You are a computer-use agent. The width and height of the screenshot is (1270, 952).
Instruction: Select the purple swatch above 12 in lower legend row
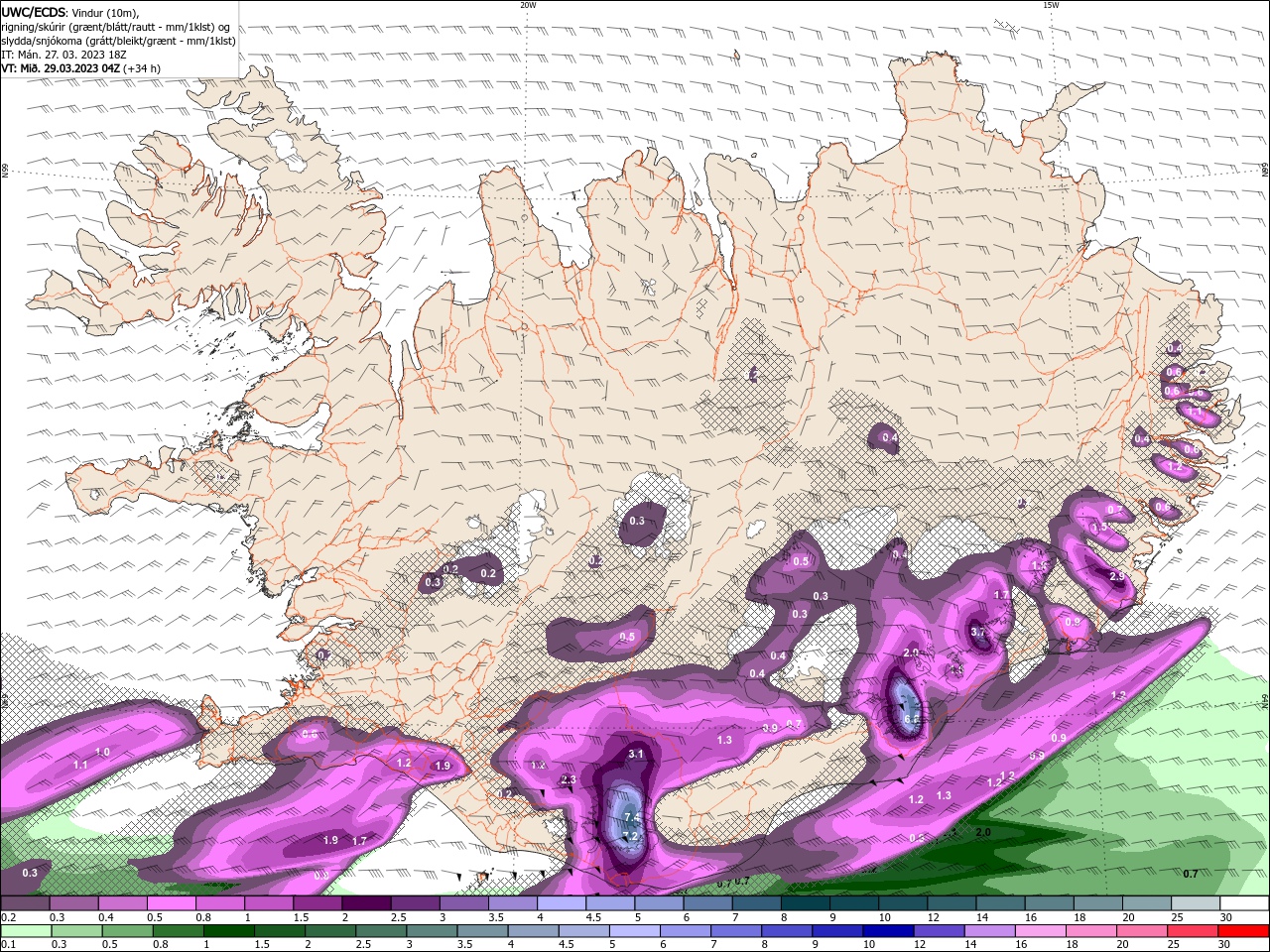click(939, 931)
